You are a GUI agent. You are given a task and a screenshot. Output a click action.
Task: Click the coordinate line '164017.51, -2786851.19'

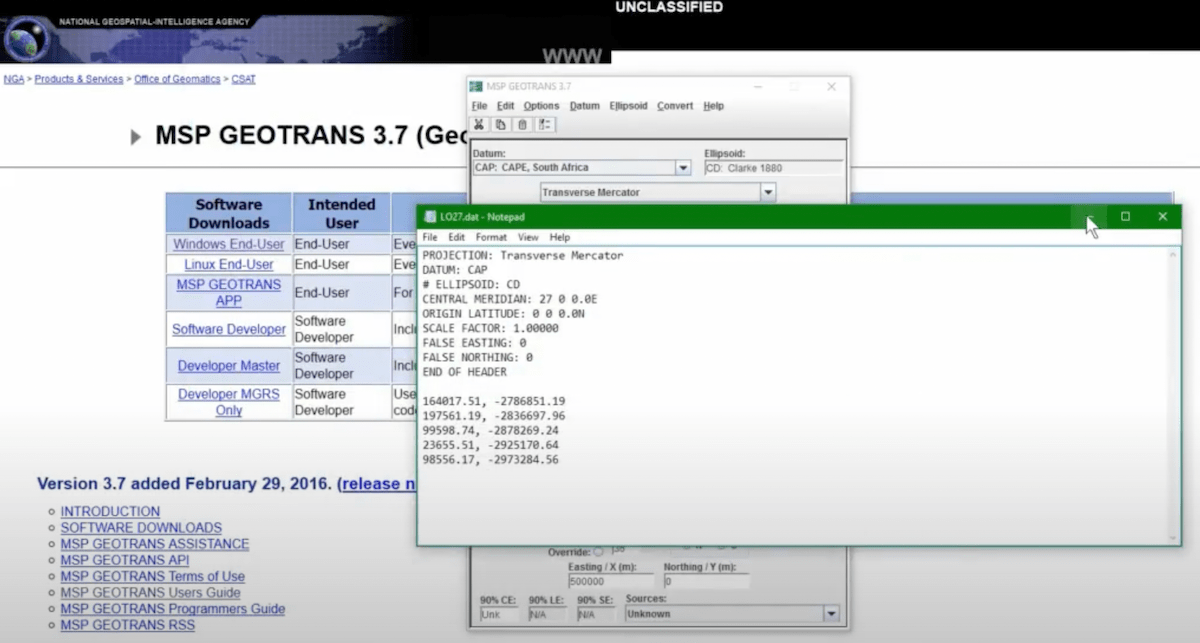[494, 401]
